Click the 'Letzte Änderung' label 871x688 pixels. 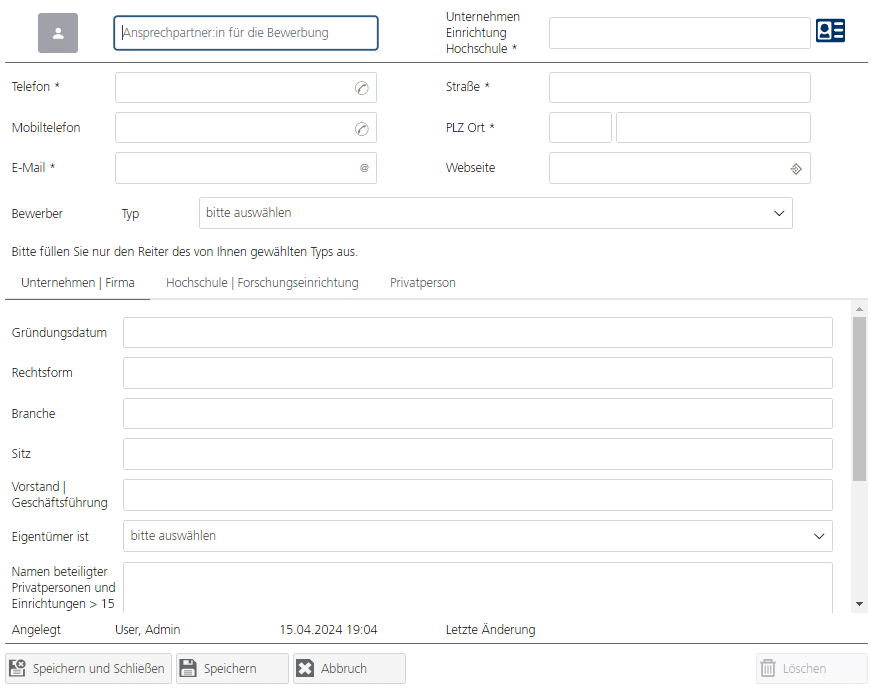490,630
